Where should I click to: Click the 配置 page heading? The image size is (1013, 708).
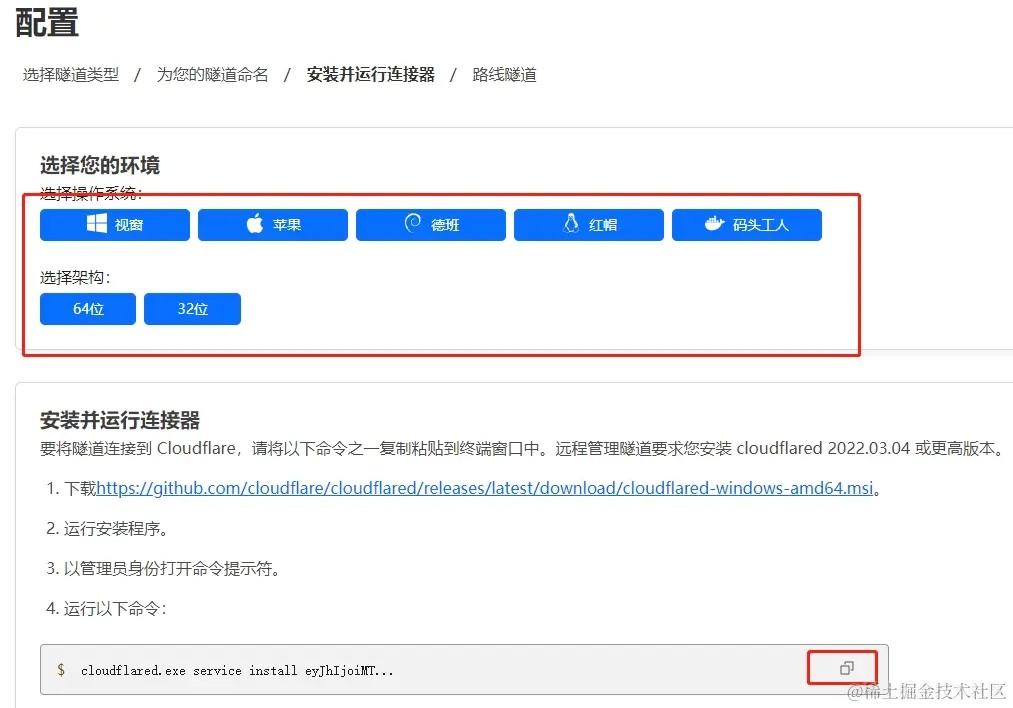point(47,23)
